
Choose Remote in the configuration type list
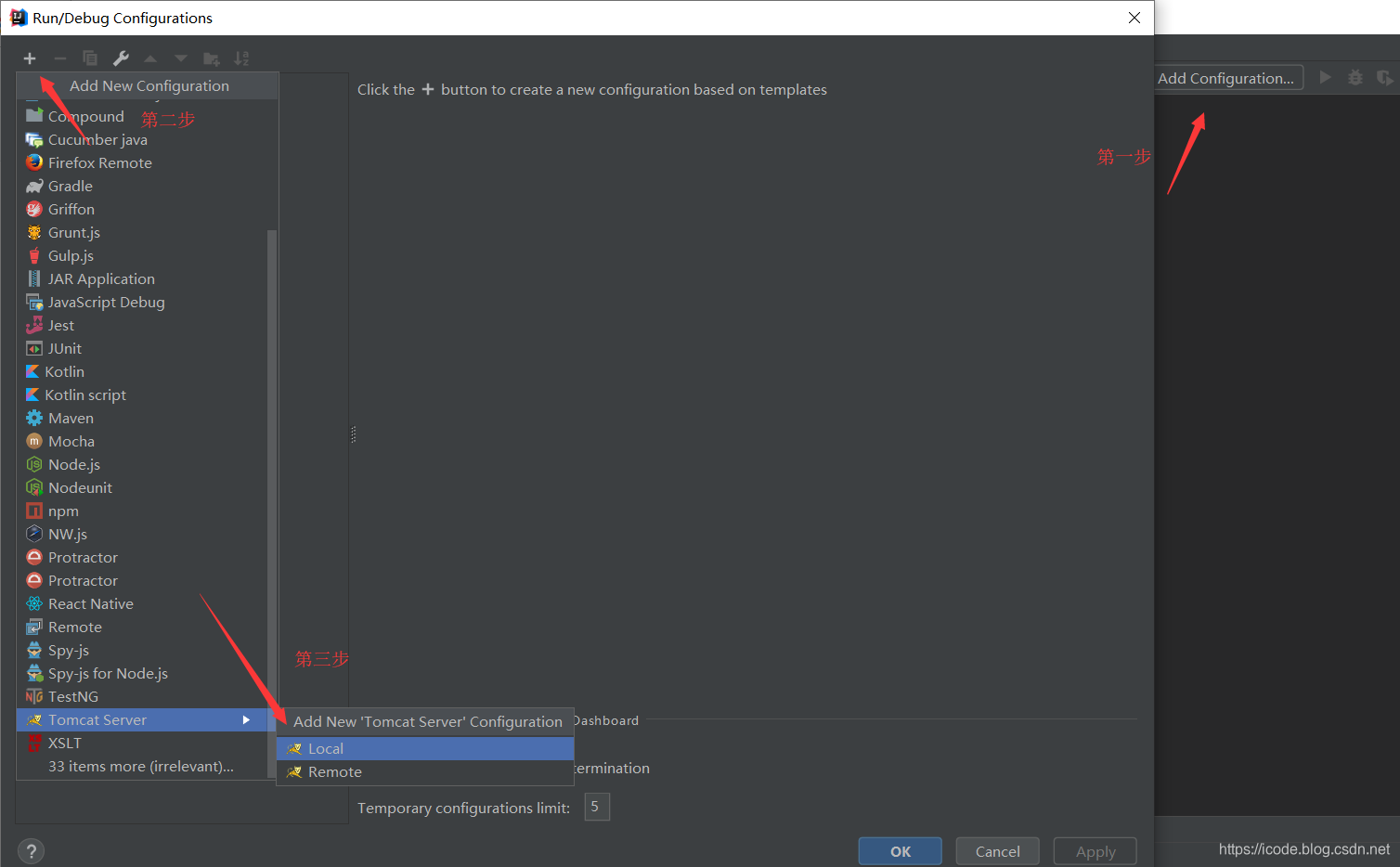click(141, 627)
